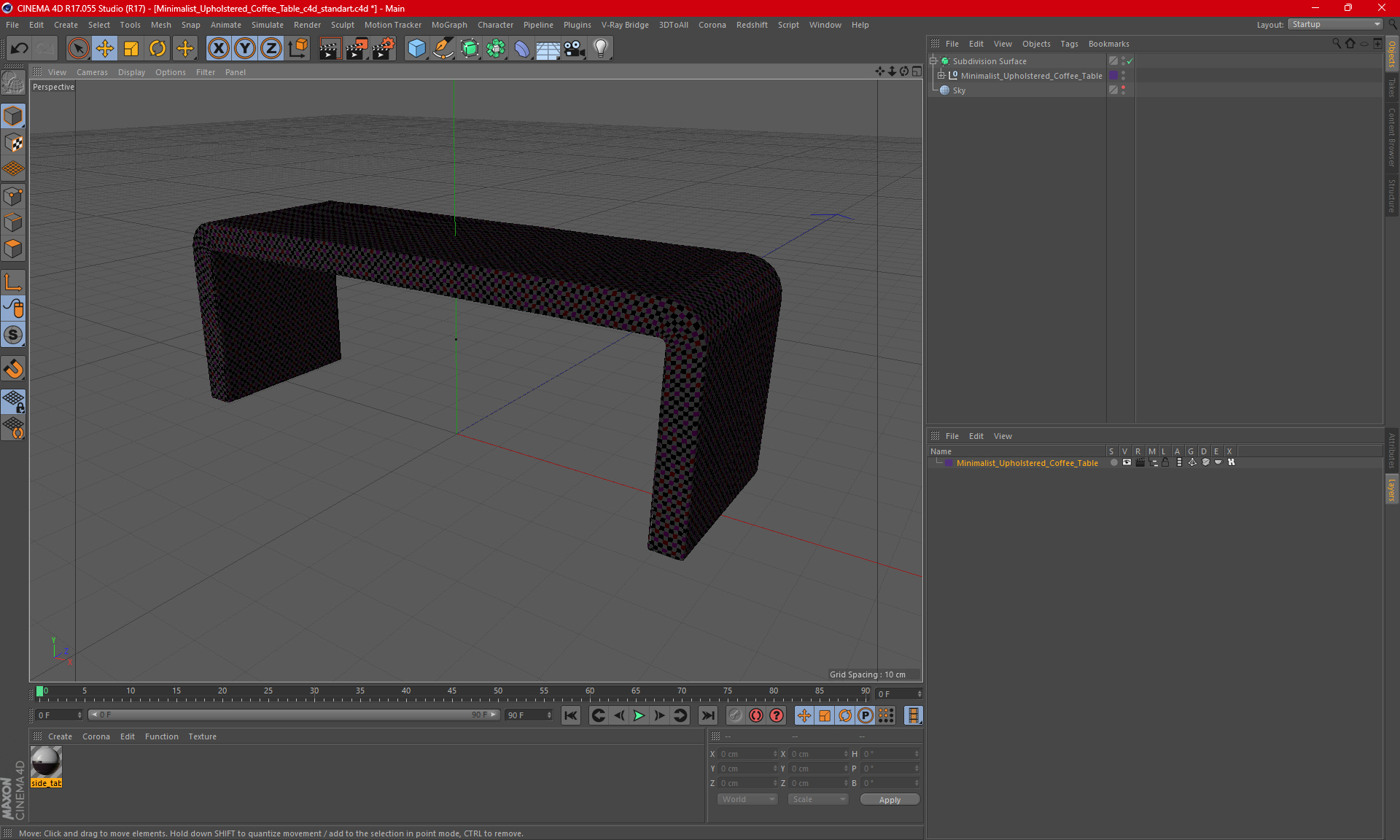The width and height of the screenshot is (1400, 840).
Task: Open the Layers side tab
Action: pyautogui.click(x=1392, y=489)
